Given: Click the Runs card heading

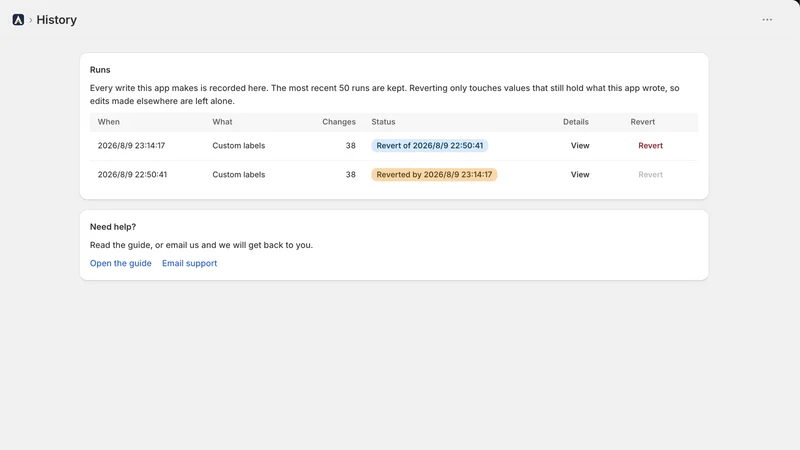Looking at the screenshot, I should pos(100,70).
